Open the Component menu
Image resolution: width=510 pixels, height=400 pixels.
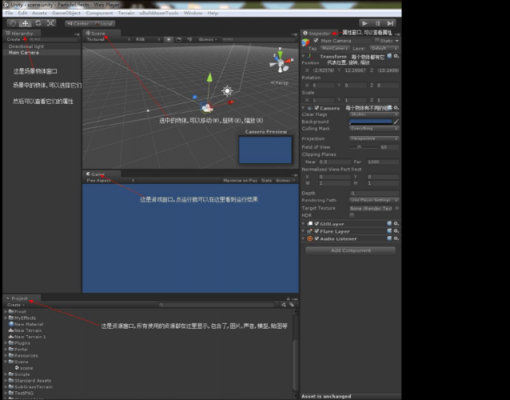pyautogui.click(x=99, y=13)
